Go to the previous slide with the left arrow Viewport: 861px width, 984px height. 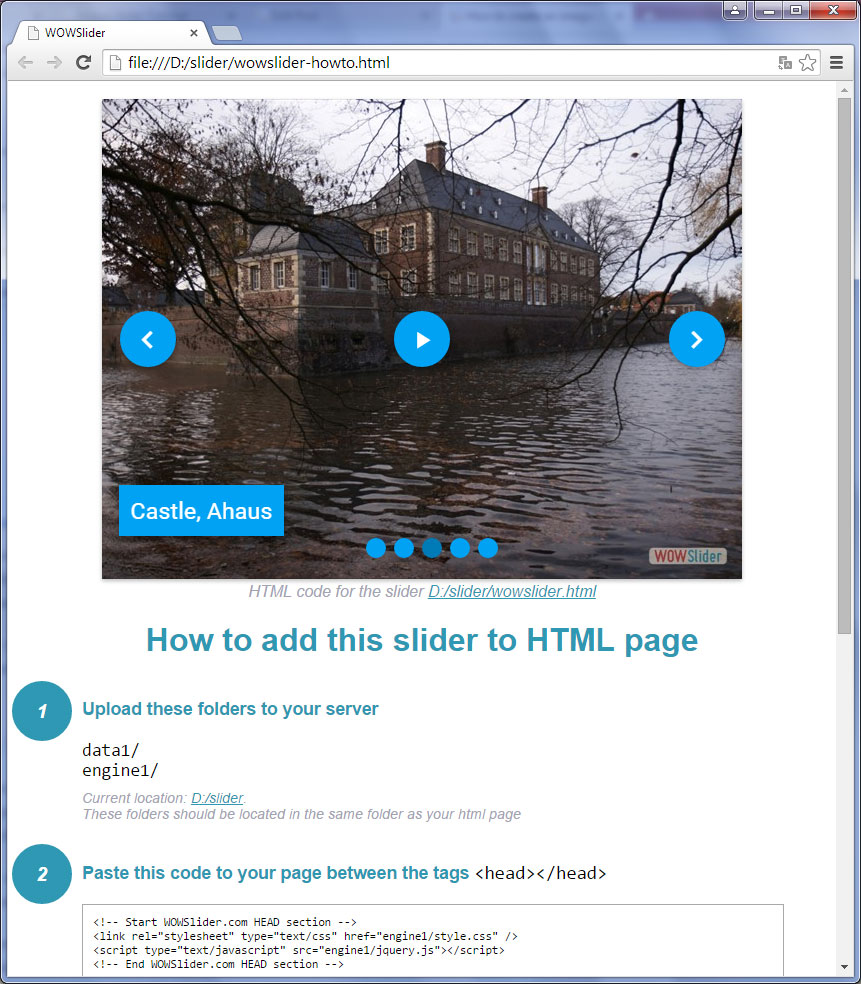[x=147, y=339]
